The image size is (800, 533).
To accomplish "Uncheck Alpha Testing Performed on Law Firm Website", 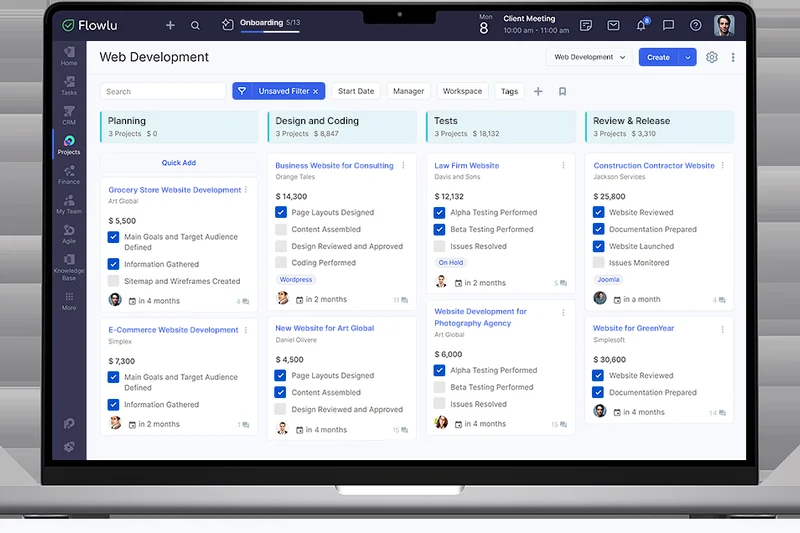I will (440, 212).
